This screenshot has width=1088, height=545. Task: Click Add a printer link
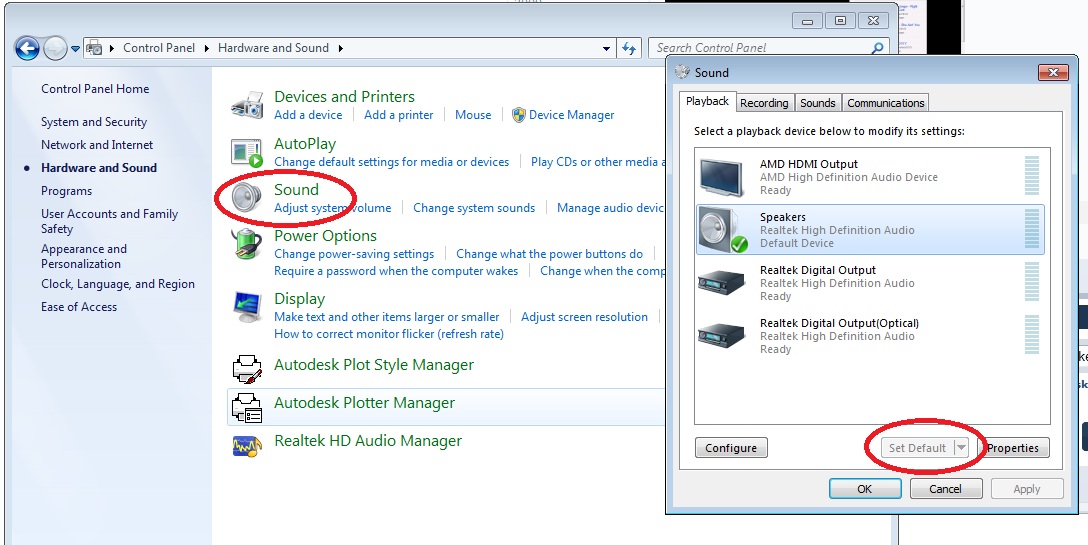pyautogui.click(x=398, y=115)
